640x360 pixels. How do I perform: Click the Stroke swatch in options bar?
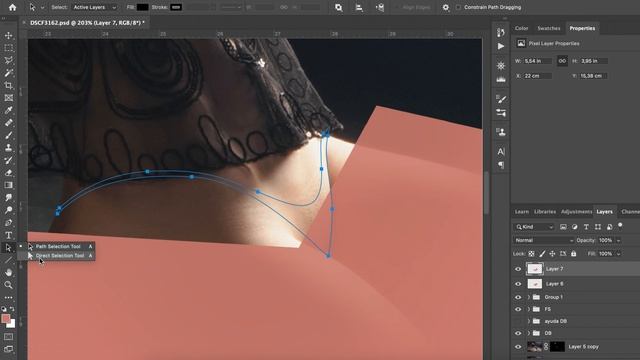pyautogui.click(x=176, y=7)
